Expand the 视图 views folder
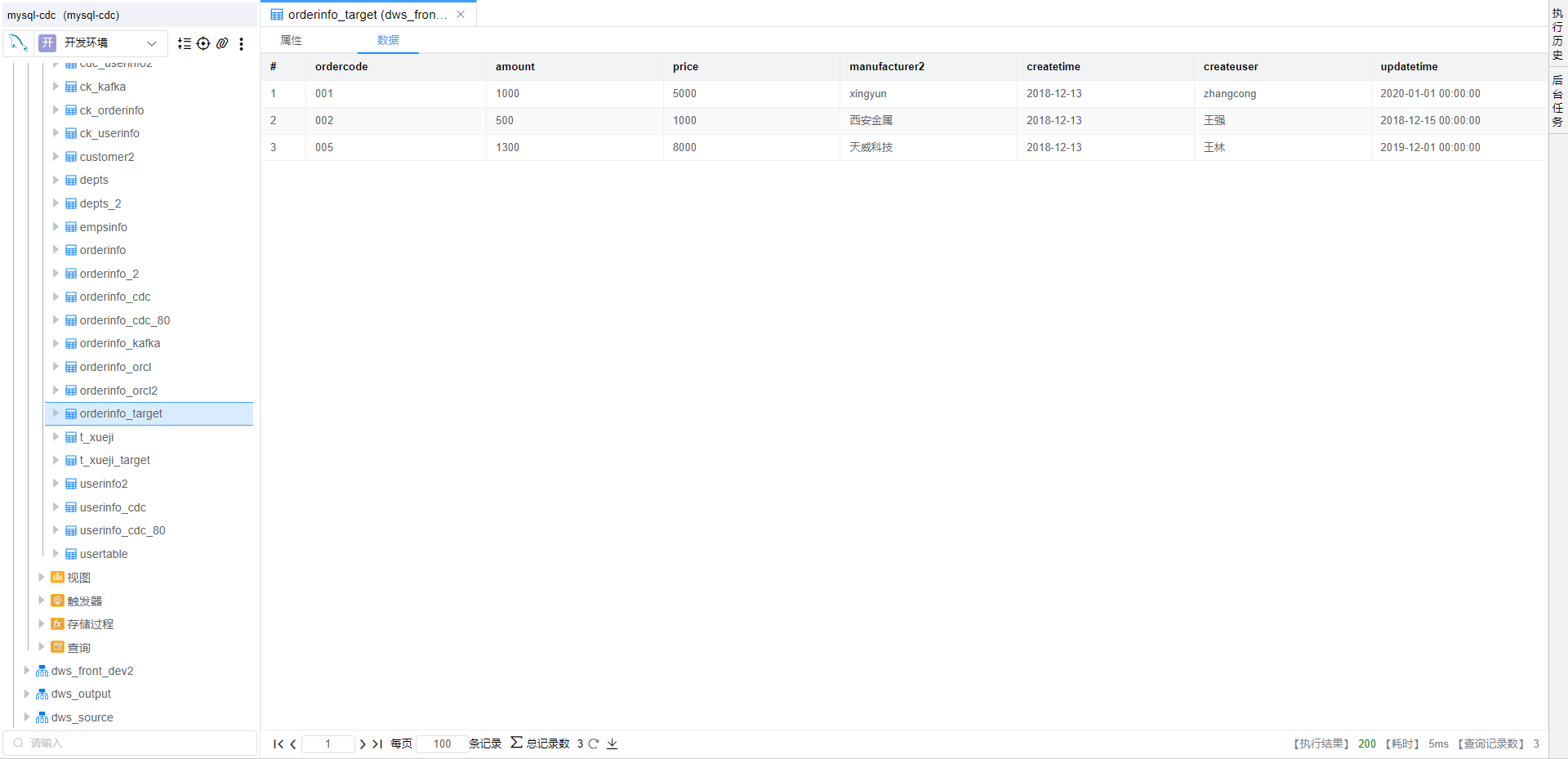 (x=41, y=578)
